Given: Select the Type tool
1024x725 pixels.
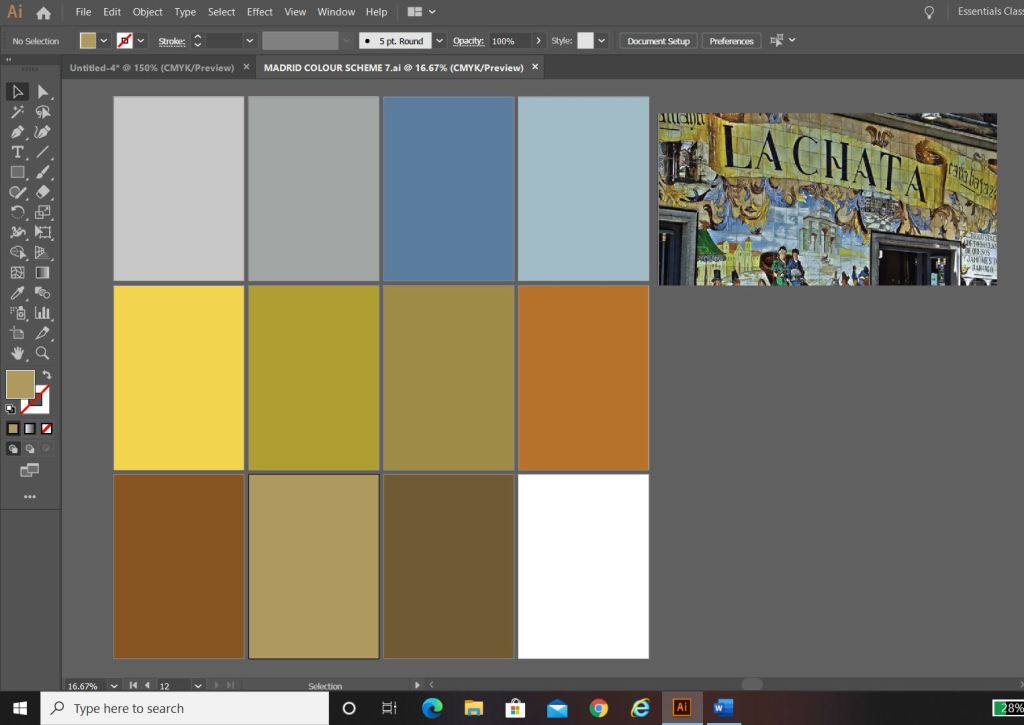Looking at the screenshot, I should tap(17, 152).
